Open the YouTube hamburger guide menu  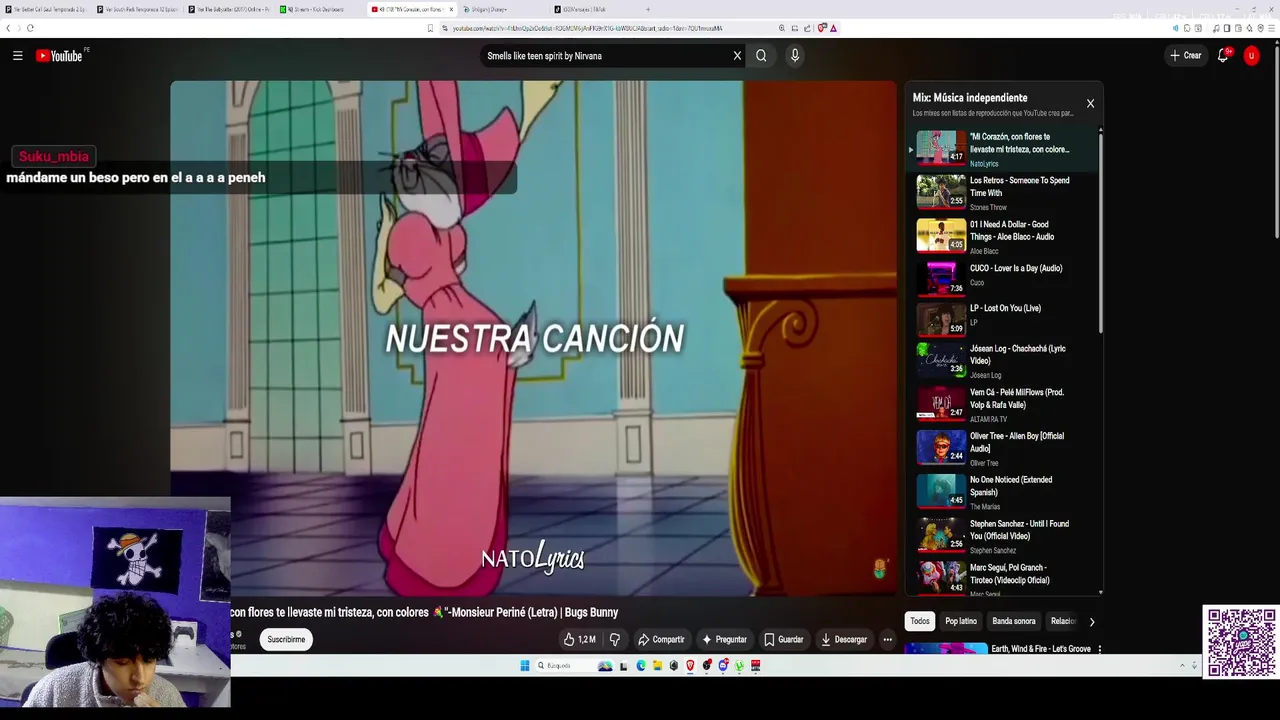[x=17, y=56]
